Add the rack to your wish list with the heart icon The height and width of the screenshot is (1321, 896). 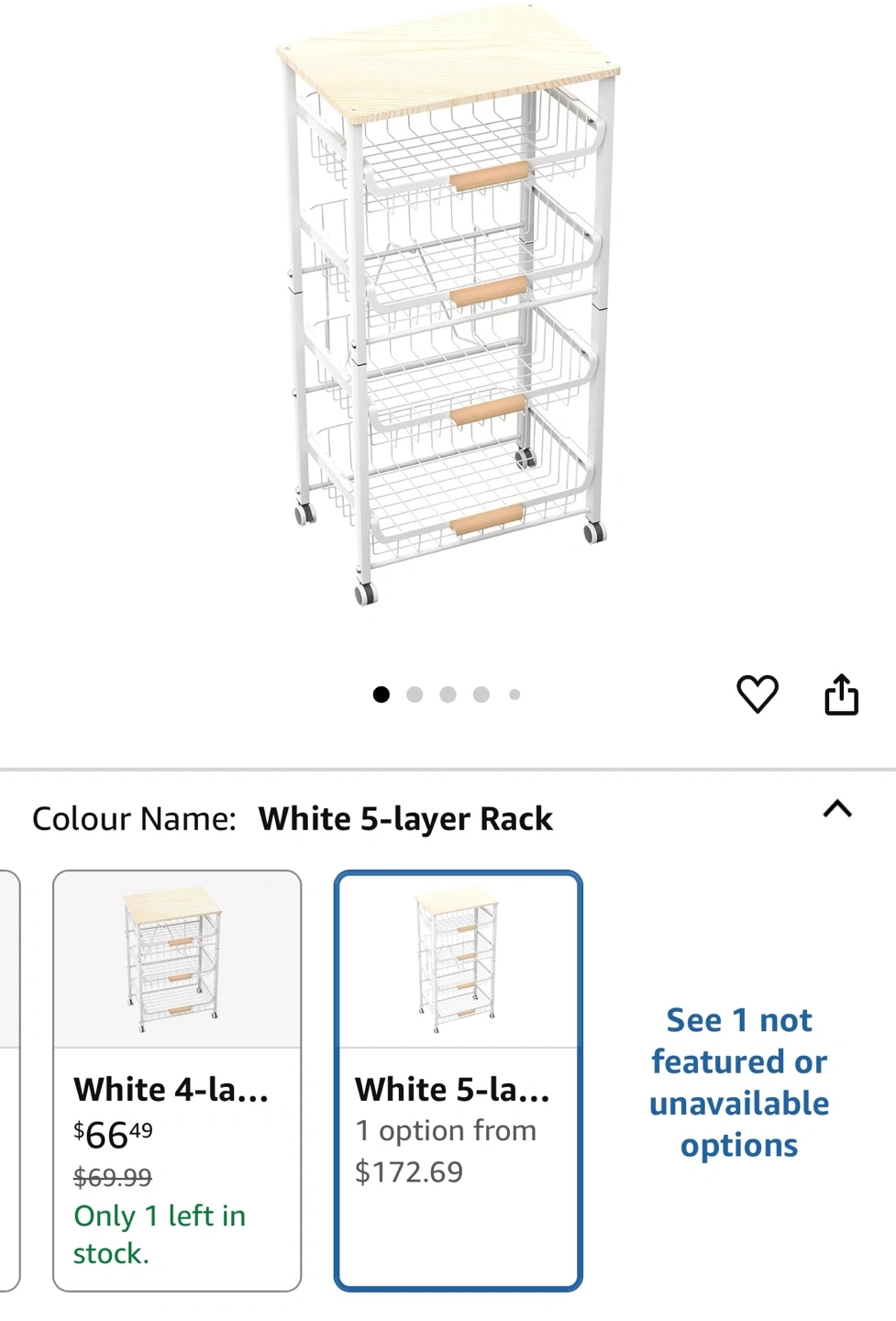pos(758,694)
